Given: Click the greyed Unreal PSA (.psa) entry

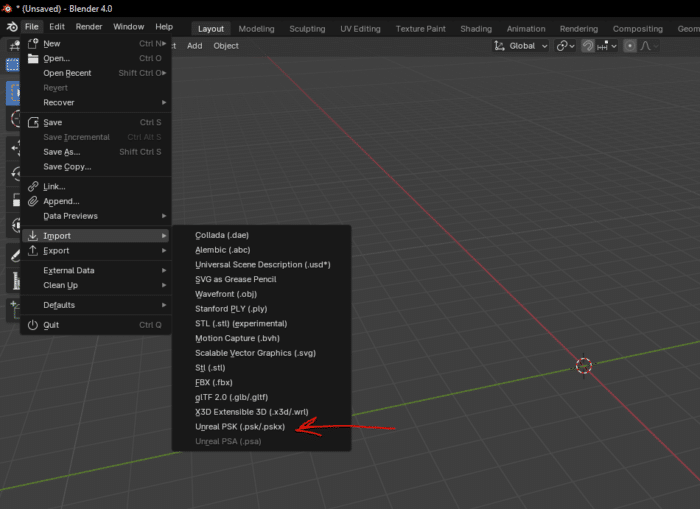Looking at the screenshot, I should [x=262, y=441].
